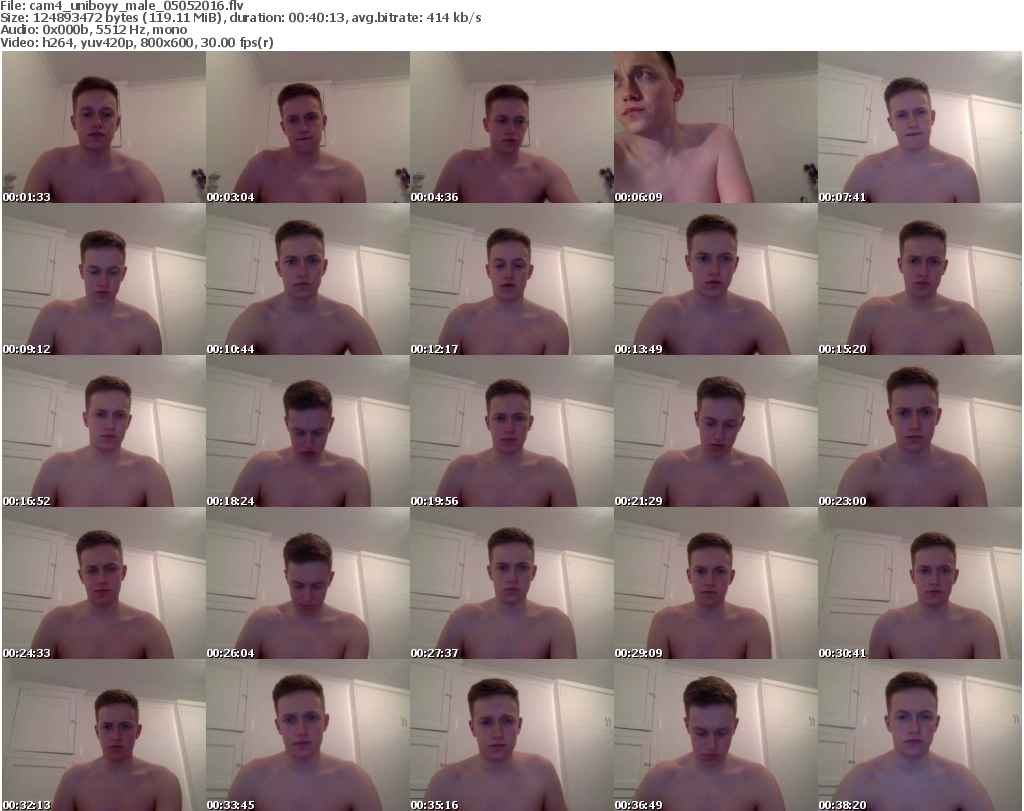Select the Size and duration info line
The height and width of the screenshot is (811, 1024).
241,18
